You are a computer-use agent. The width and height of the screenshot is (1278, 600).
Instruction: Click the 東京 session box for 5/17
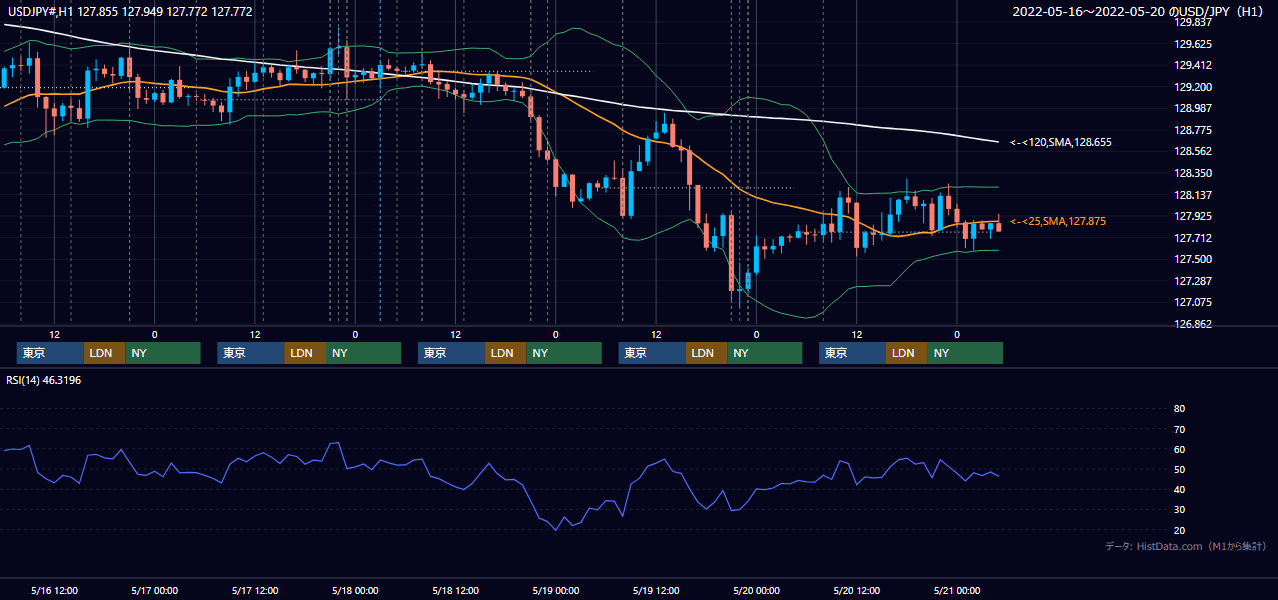point(251,353)
